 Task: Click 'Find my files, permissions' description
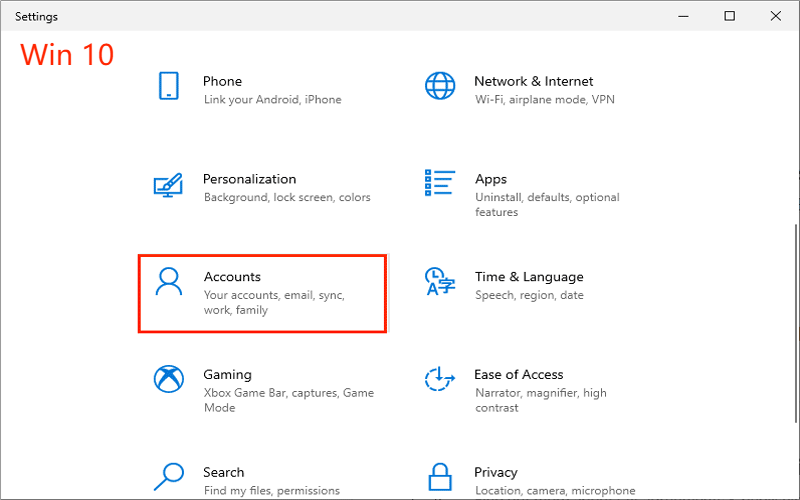coord(272,491)
